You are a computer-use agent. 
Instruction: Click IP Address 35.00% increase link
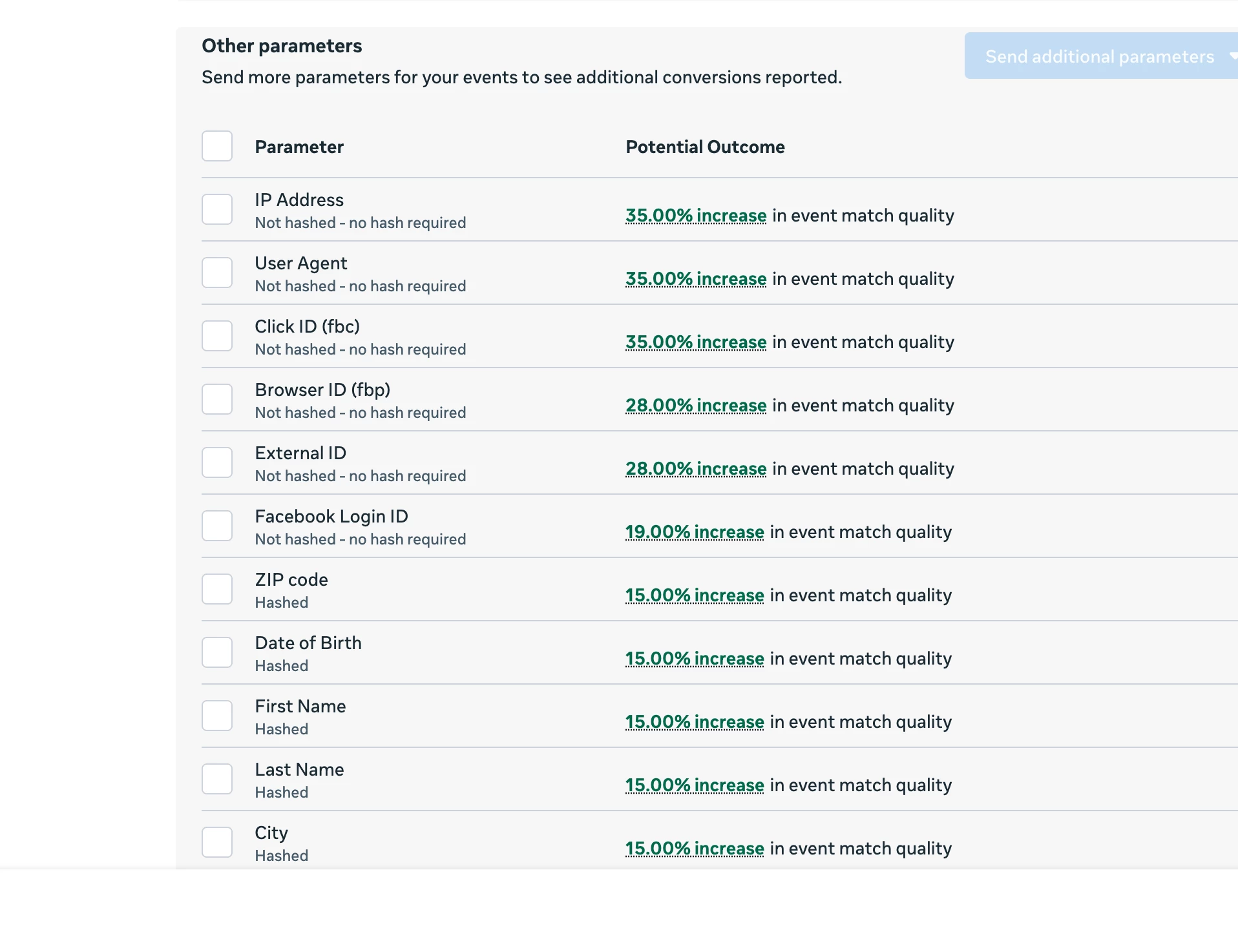click(696, 215)
